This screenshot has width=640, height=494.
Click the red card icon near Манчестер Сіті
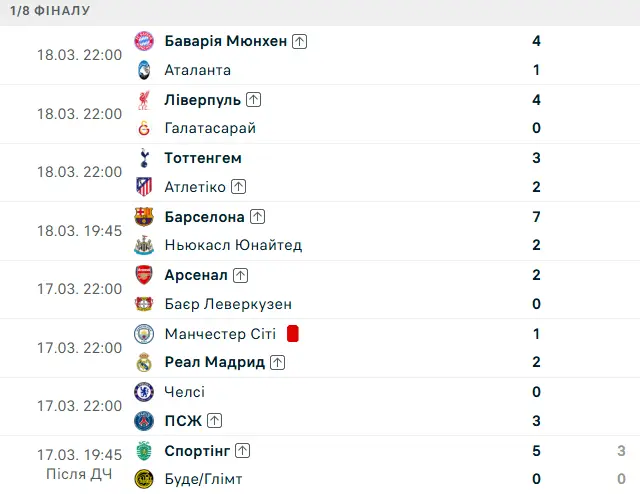(293, 333)
